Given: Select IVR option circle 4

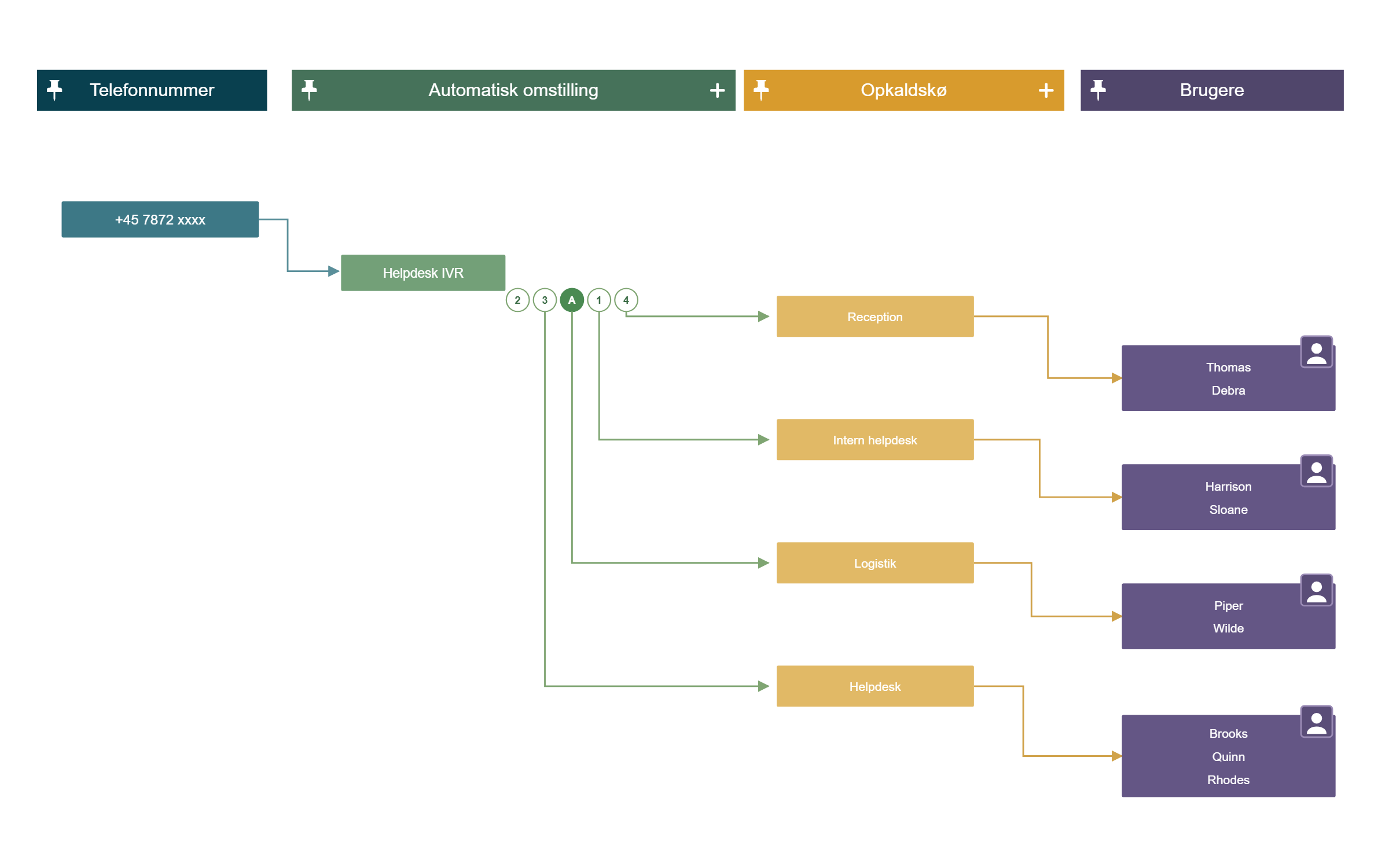Looking at the screenshot, I should tap(626, 300).
